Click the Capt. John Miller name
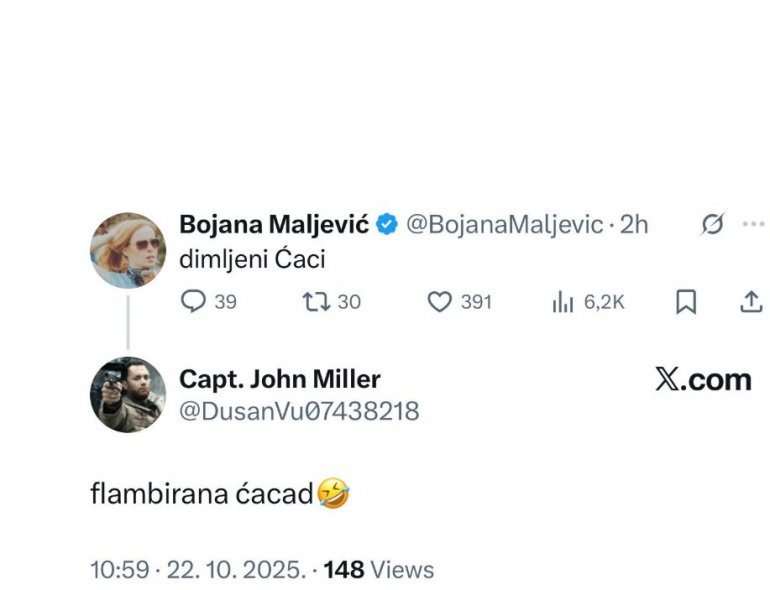770x590 pixels. pos(279,379)
